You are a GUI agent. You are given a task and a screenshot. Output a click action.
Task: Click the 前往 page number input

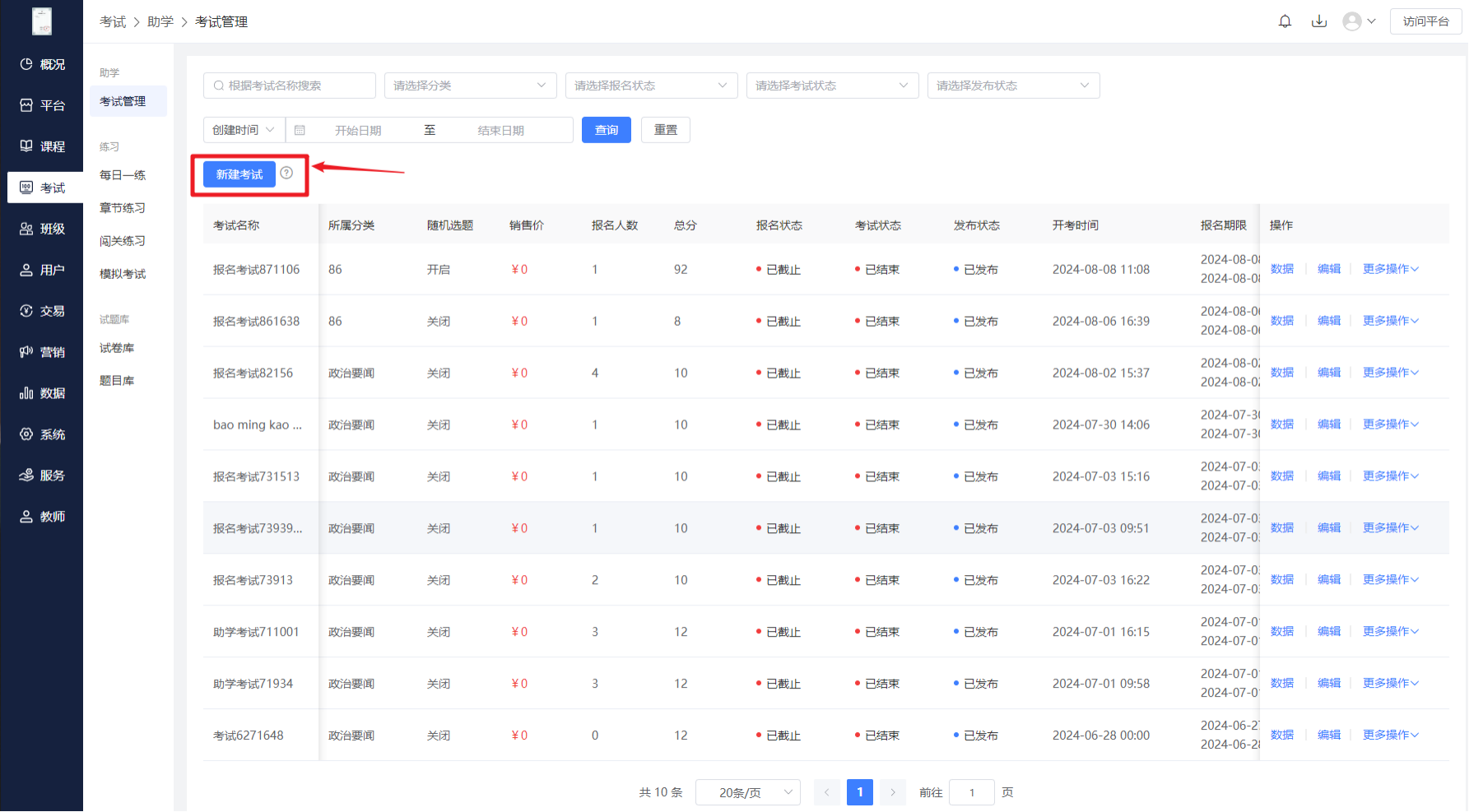[972, 792]
